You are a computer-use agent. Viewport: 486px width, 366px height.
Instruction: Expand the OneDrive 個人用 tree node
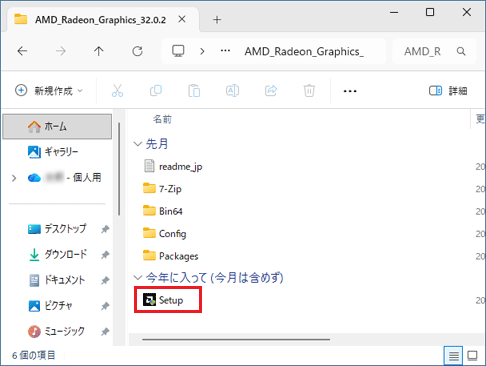pyautogui.click(x=14, y=178)
